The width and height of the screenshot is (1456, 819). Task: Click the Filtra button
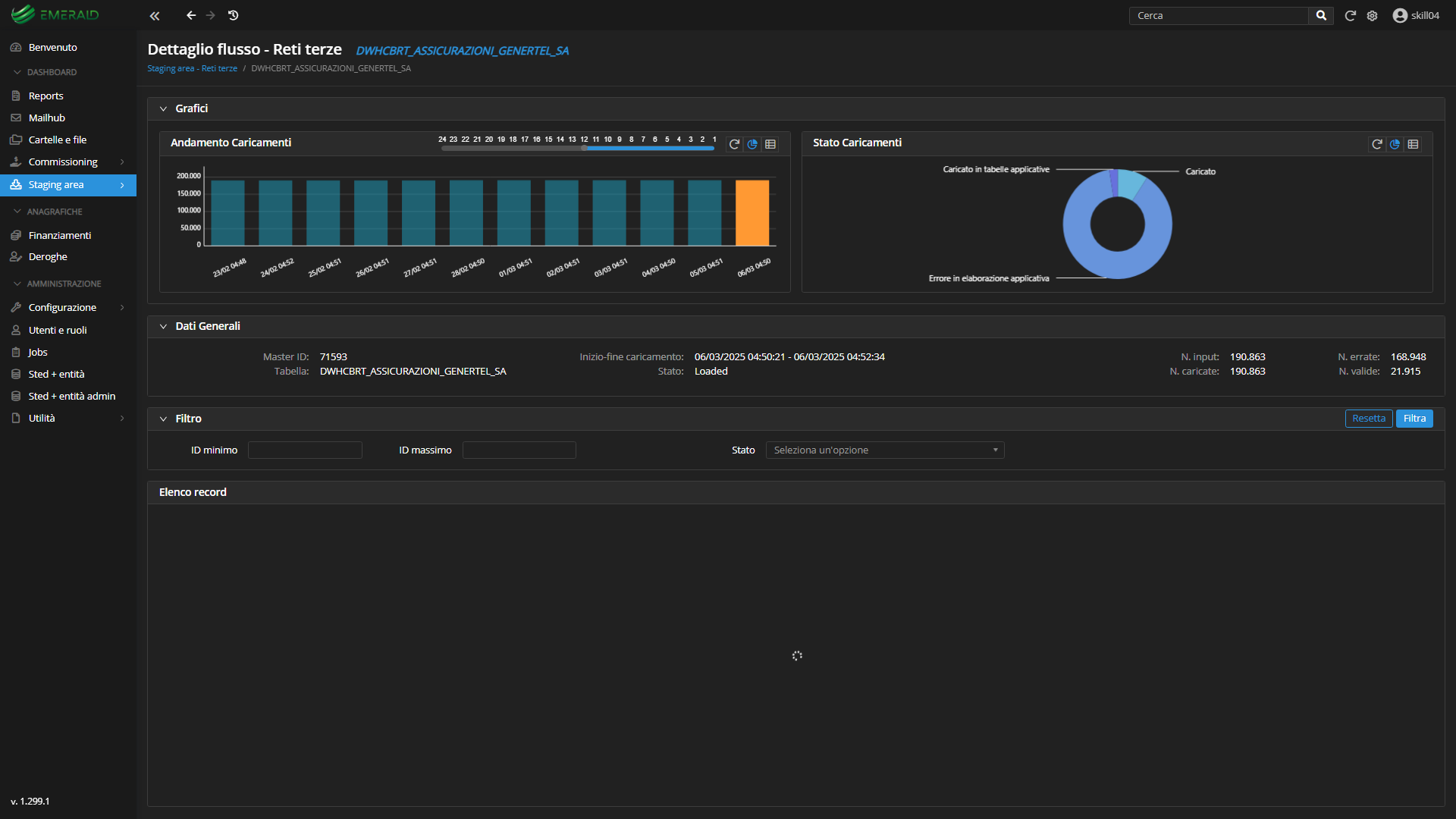pos(1414,419)
